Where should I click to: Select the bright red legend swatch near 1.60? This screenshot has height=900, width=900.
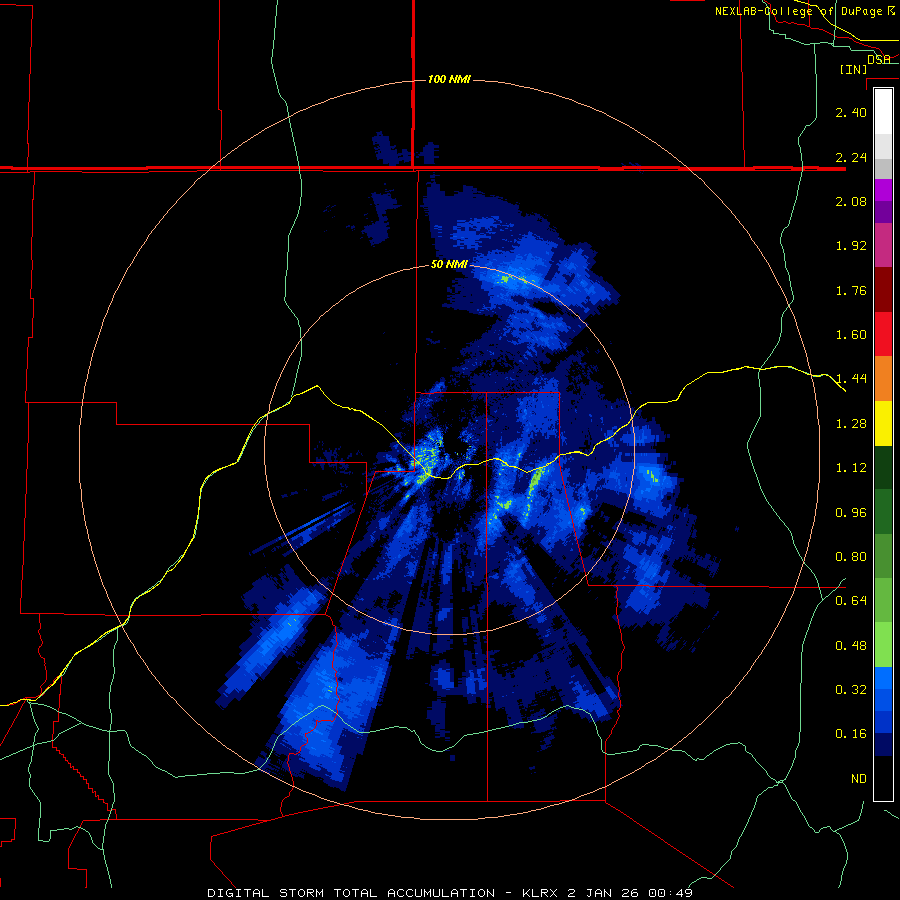pyautogui.click(x=883, y=334)
